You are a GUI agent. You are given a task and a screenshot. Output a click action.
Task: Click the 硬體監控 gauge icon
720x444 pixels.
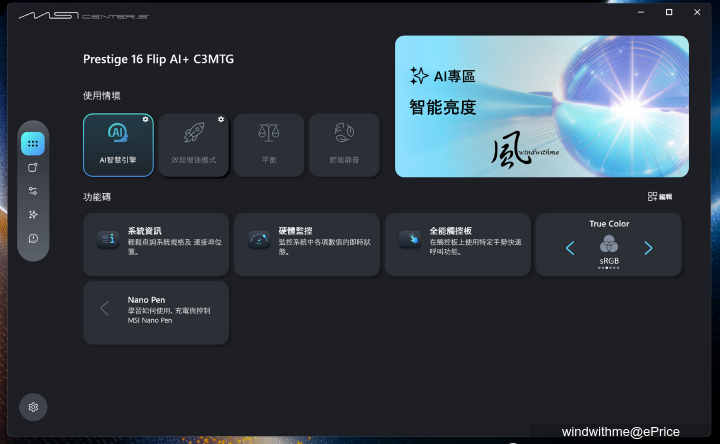point(259,239)
